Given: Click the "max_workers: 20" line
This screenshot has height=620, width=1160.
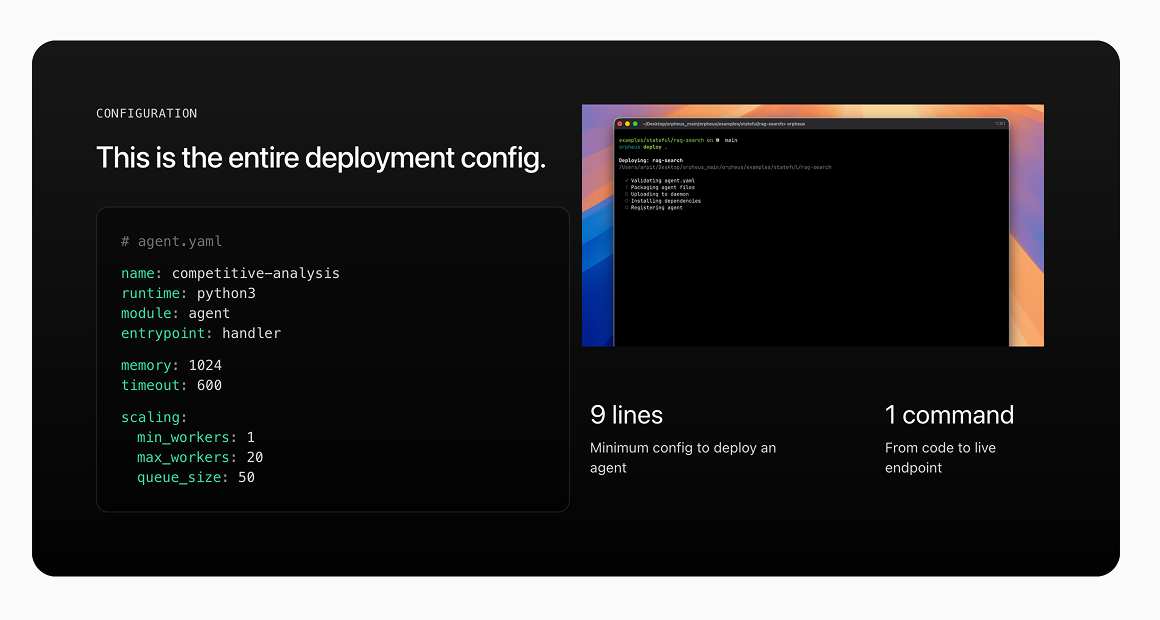Looking at the screenshot, I should [x=200, y=457].
